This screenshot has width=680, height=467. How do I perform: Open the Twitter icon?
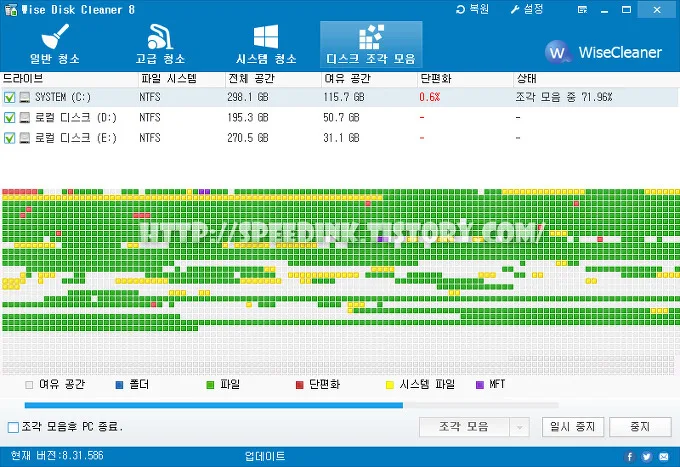647,457
